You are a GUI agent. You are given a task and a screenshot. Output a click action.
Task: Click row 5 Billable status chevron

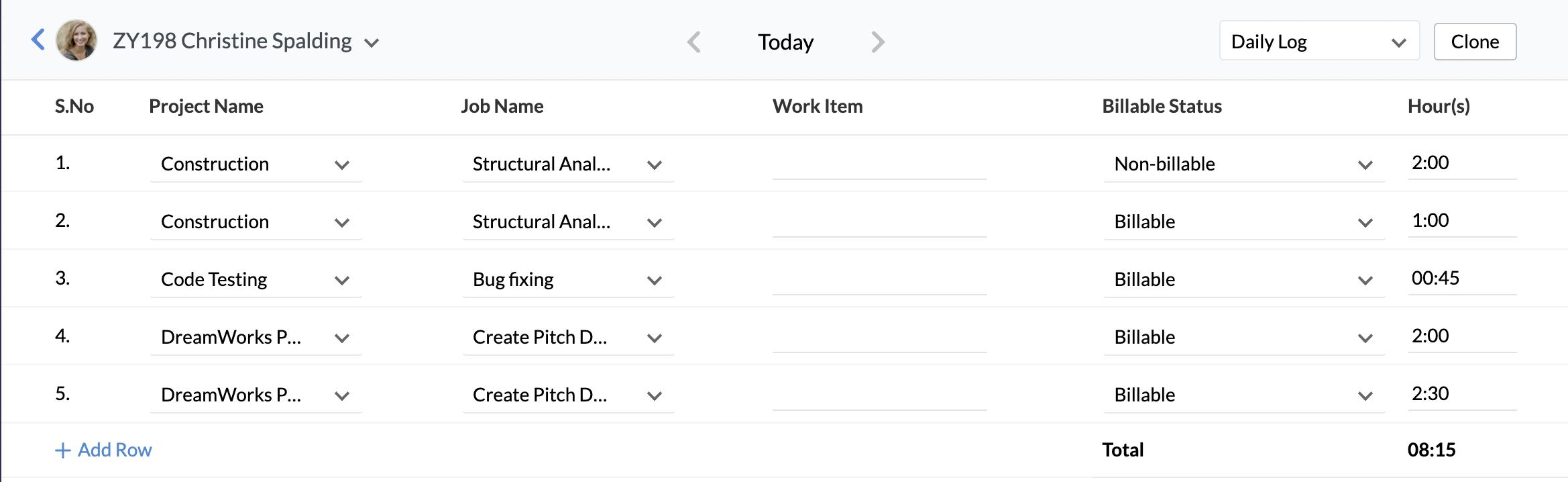1365,396
